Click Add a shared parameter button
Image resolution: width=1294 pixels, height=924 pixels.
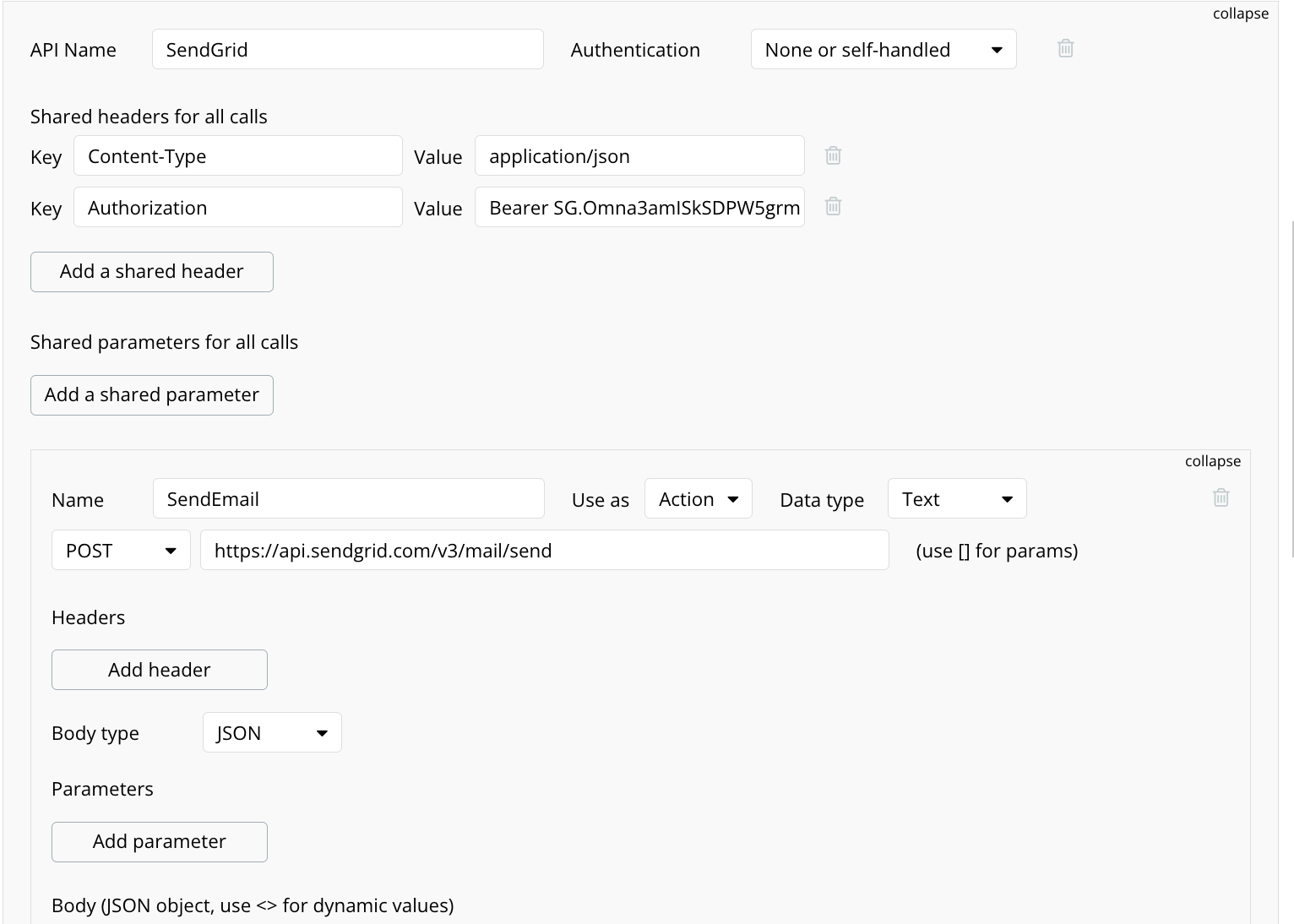(152, 395)
